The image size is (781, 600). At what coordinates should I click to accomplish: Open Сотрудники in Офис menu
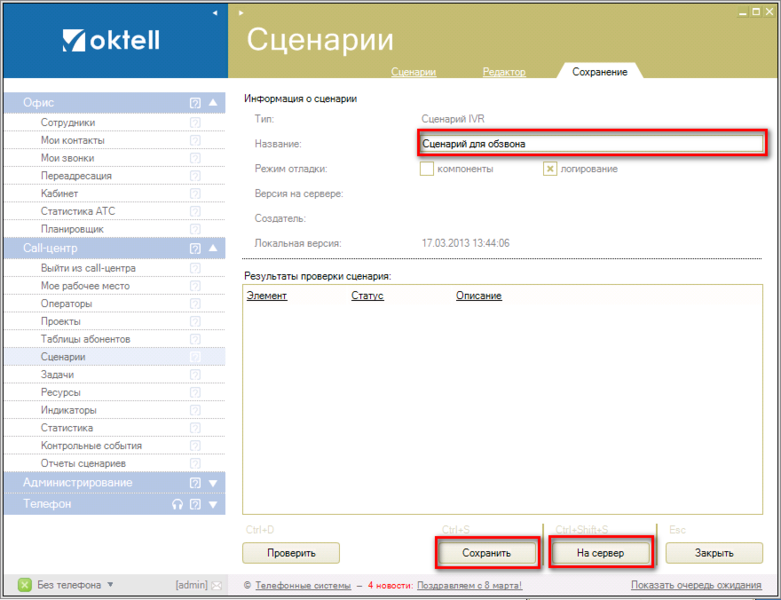point(68,122)
